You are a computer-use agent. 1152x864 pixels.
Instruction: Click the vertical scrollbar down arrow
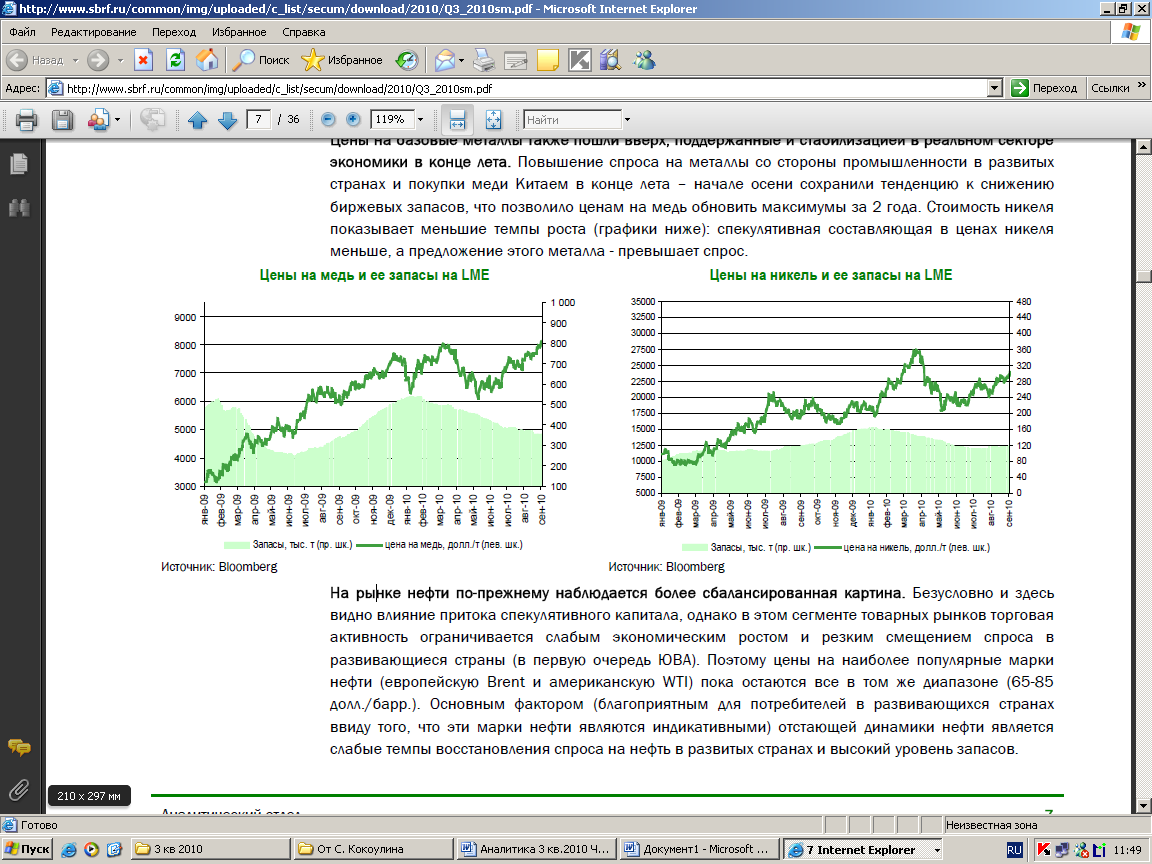click(1143, 806)
